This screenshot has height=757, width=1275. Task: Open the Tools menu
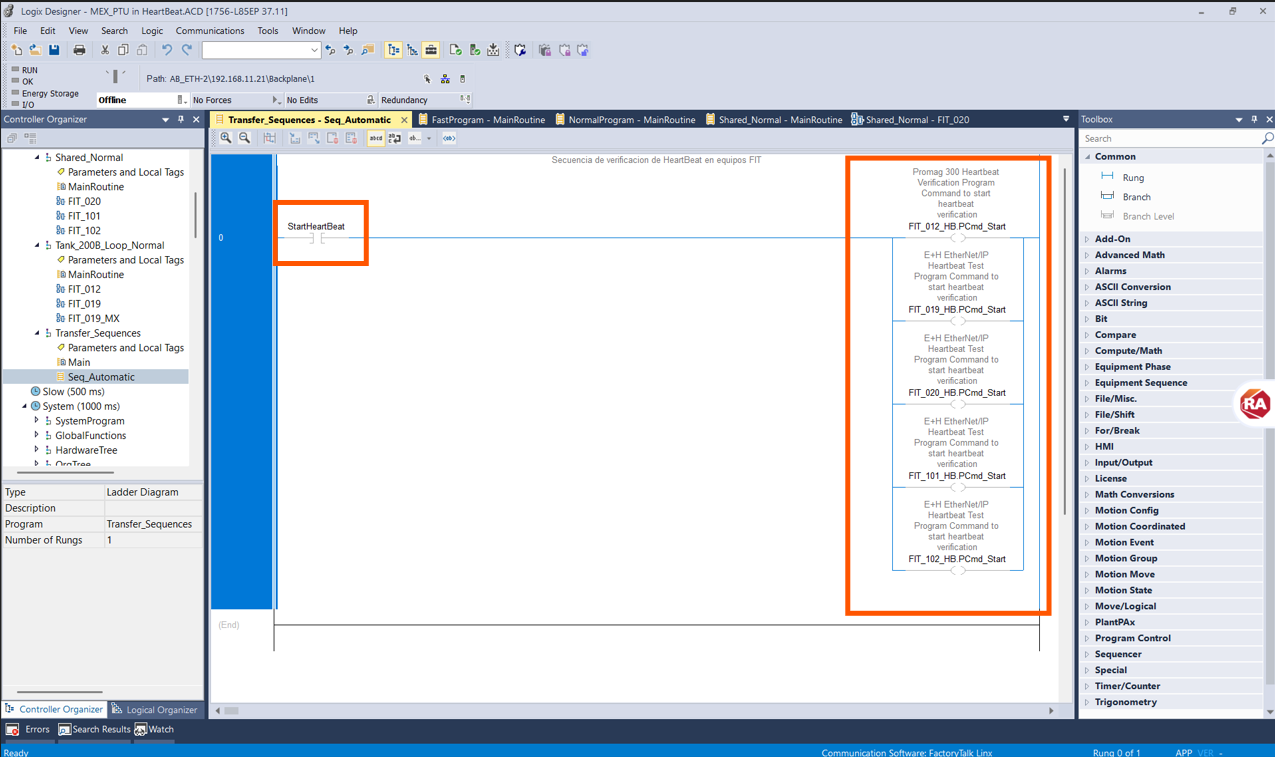point(268,31)
